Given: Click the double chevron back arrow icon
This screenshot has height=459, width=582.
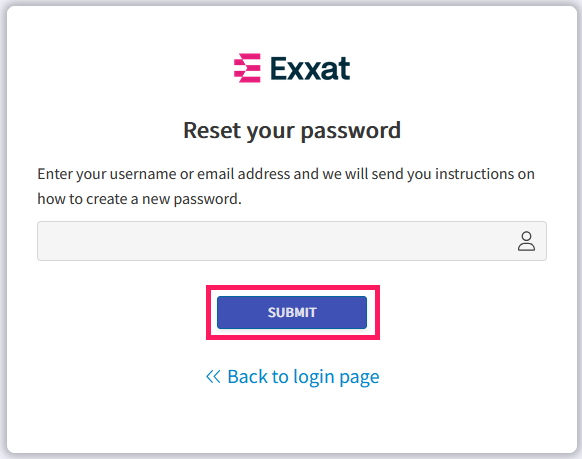Looking at the screenshot, I should point(213,376).
